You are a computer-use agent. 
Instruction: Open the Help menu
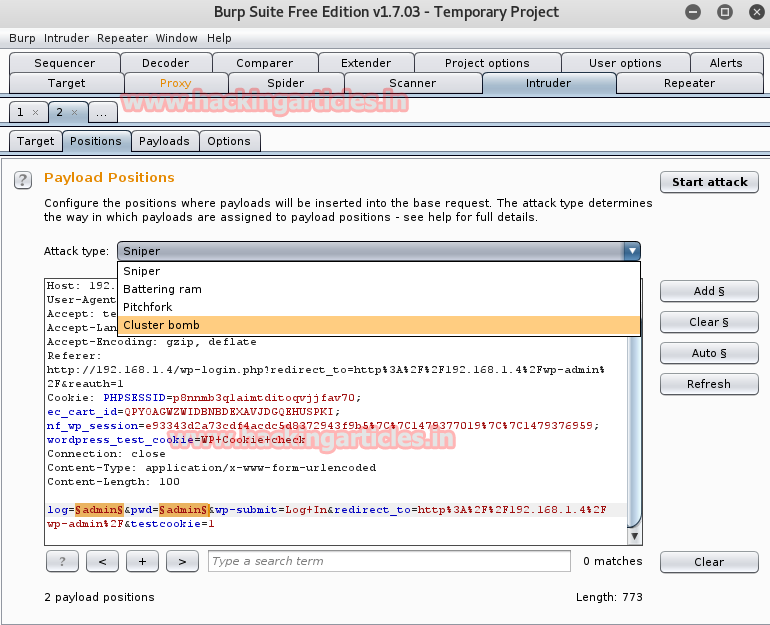click(219, 38)
